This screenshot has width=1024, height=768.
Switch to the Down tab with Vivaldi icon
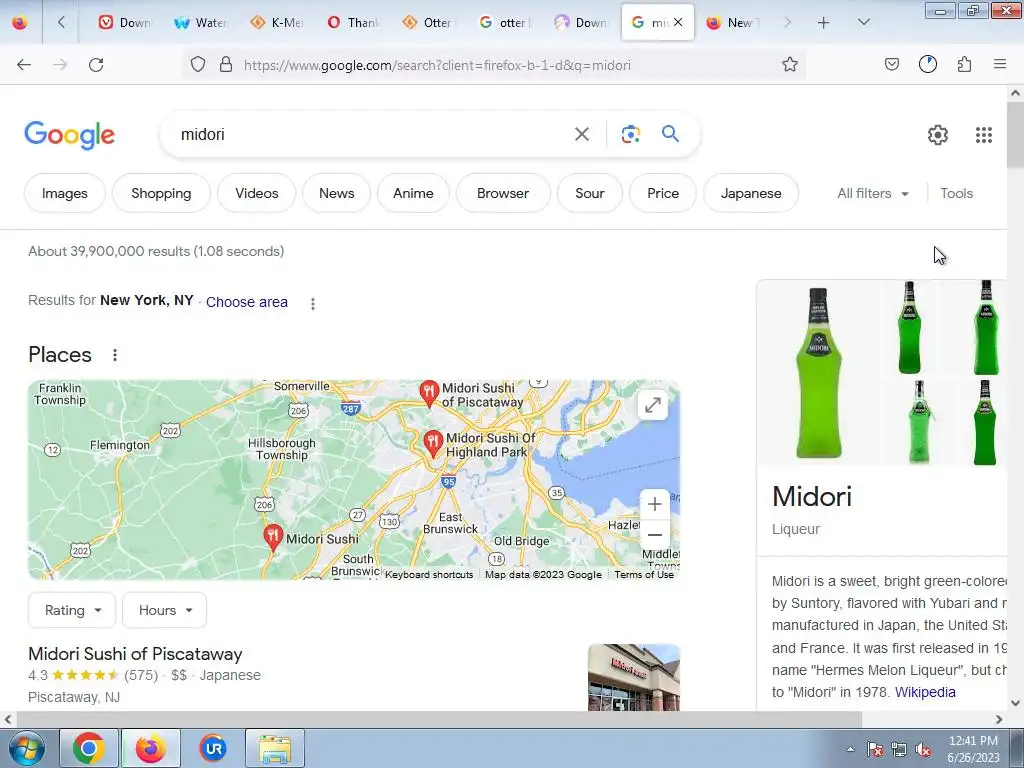click(124, 23)
